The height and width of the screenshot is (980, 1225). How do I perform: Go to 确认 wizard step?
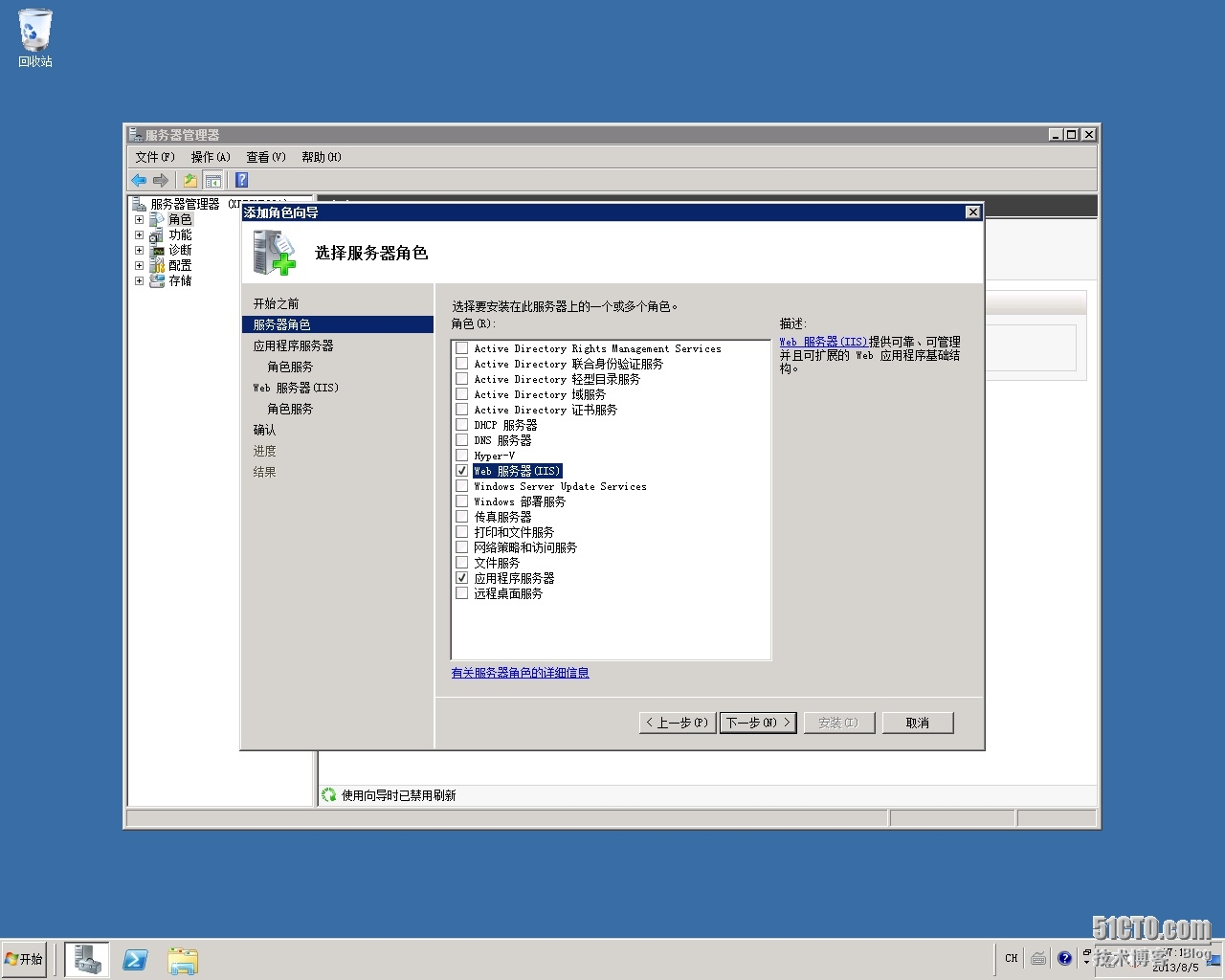264,430
